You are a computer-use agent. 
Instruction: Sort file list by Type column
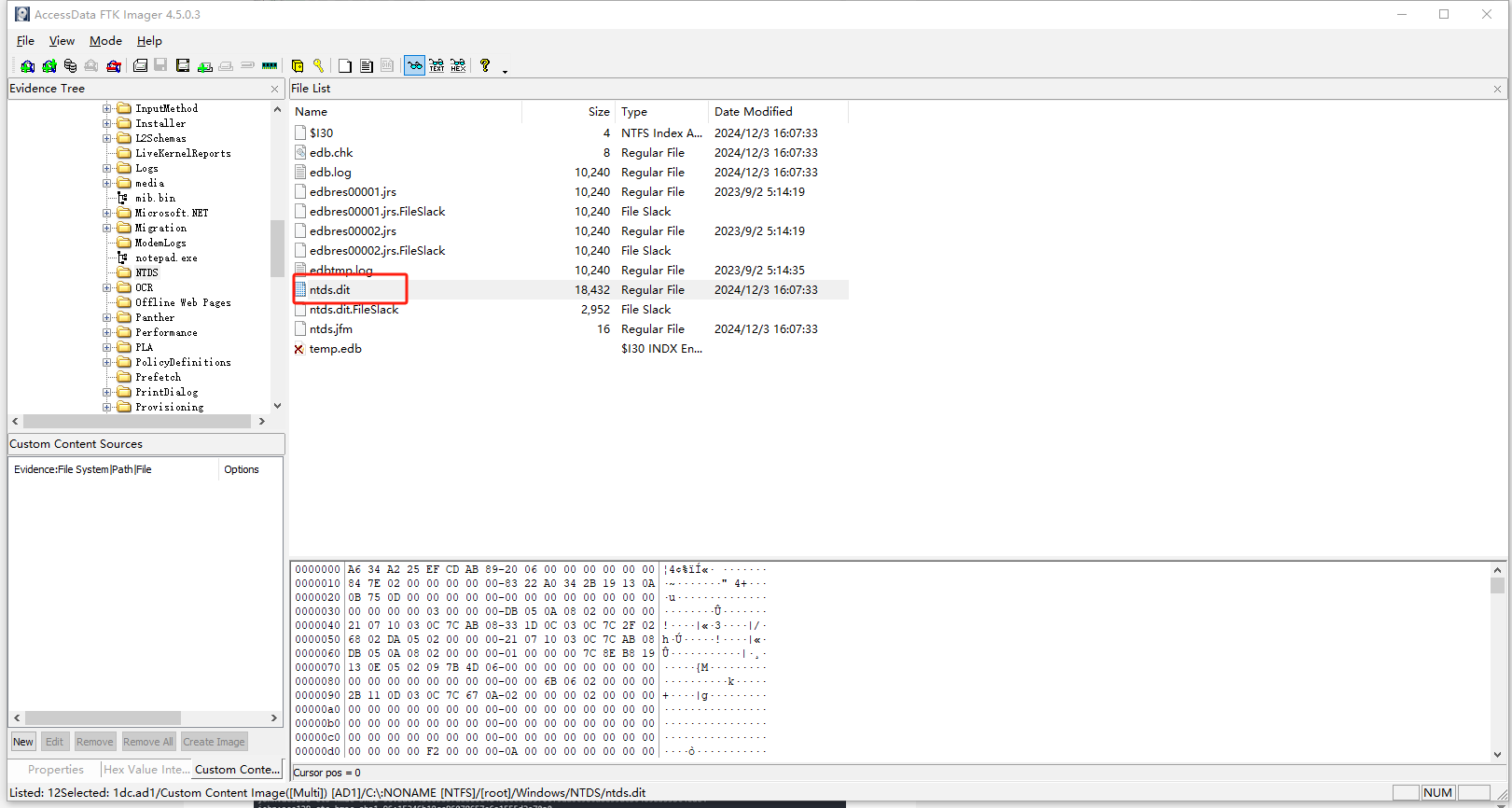point(661,112)
